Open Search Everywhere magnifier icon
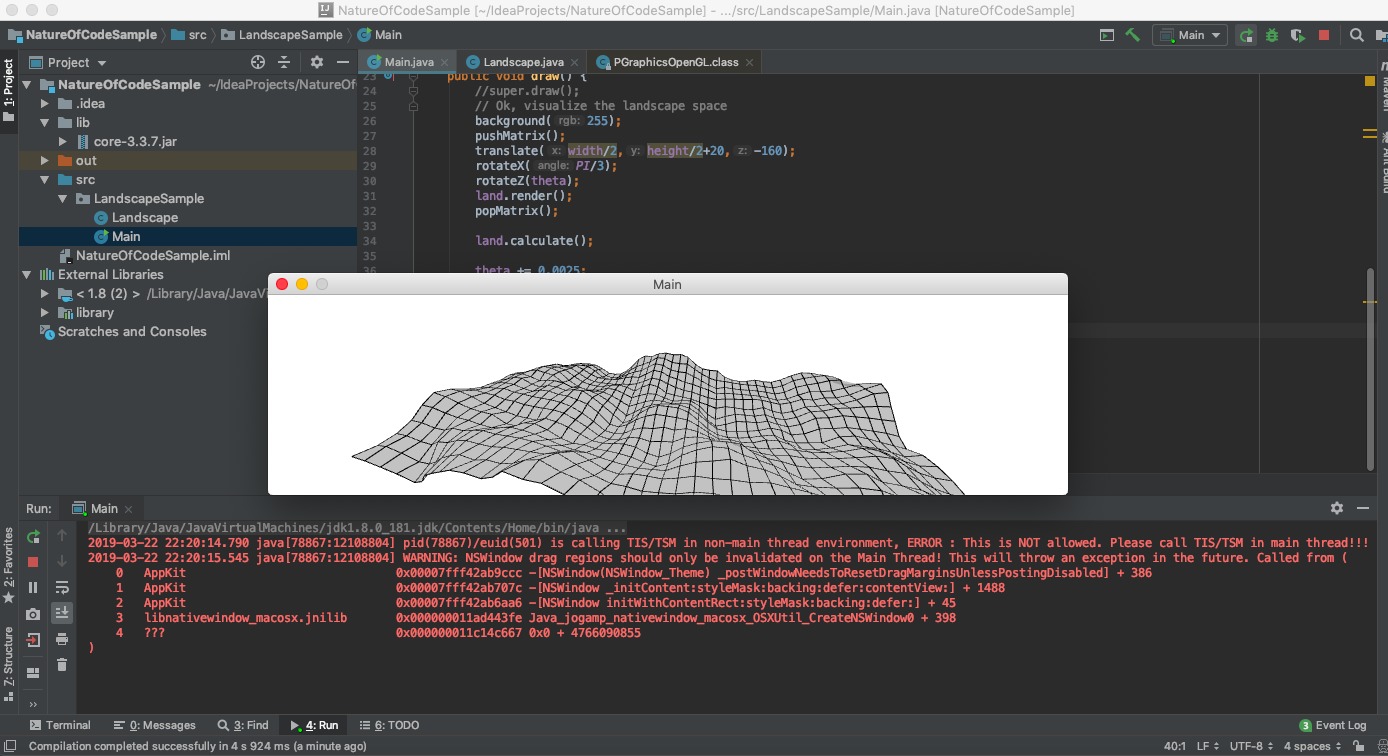 (1356, 35)
